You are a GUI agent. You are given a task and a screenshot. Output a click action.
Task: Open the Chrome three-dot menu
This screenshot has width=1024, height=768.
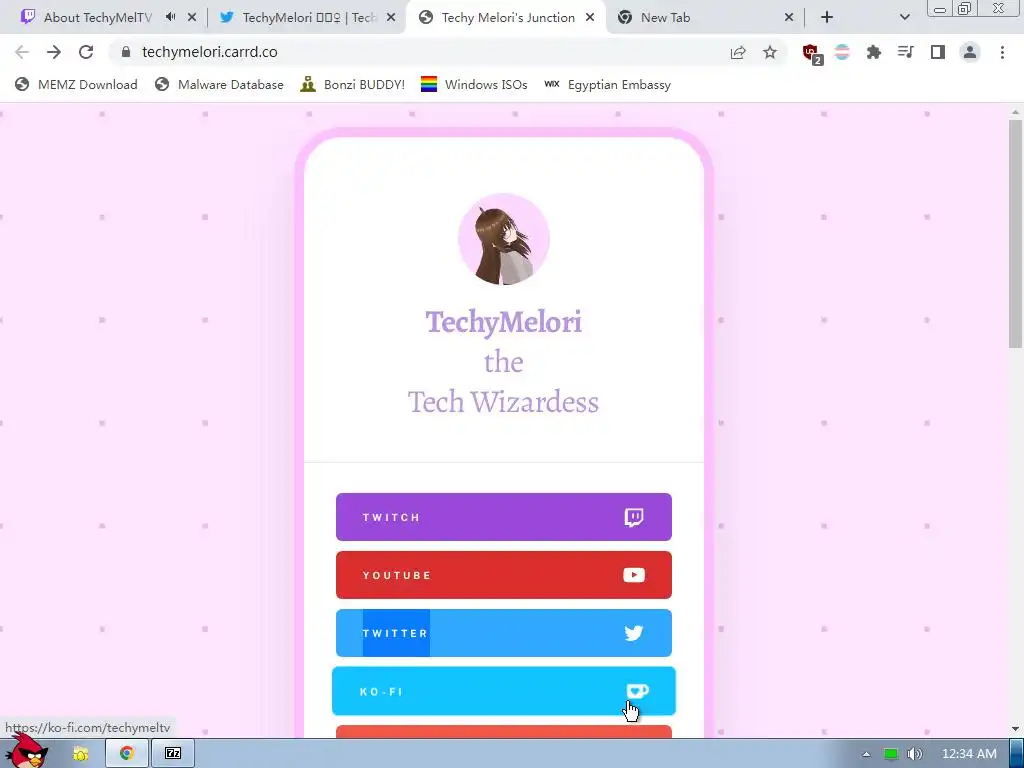tap(1002, 52)
